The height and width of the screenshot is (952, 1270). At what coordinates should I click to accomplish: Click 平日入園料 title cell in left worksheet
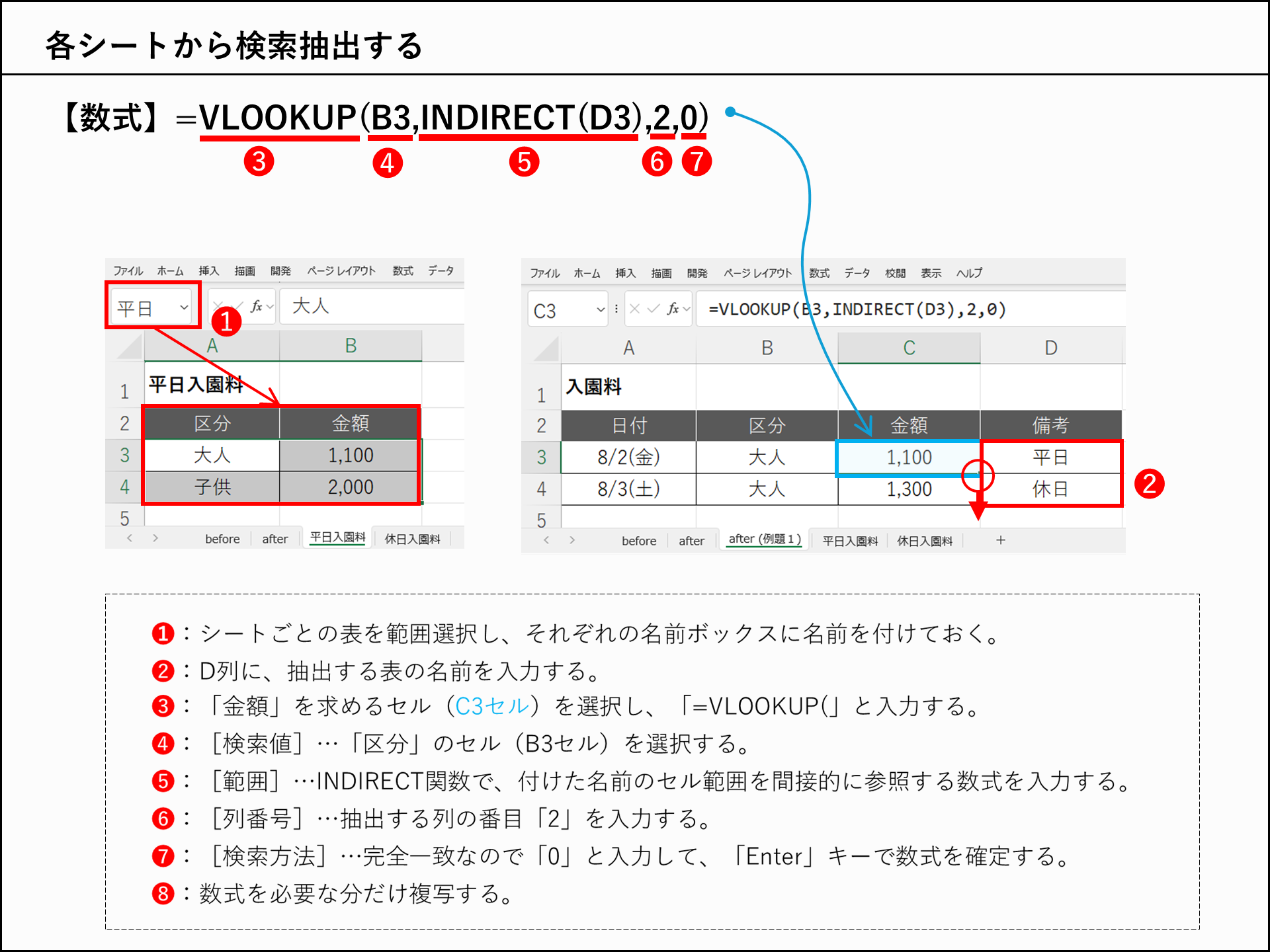pos(212,385)
